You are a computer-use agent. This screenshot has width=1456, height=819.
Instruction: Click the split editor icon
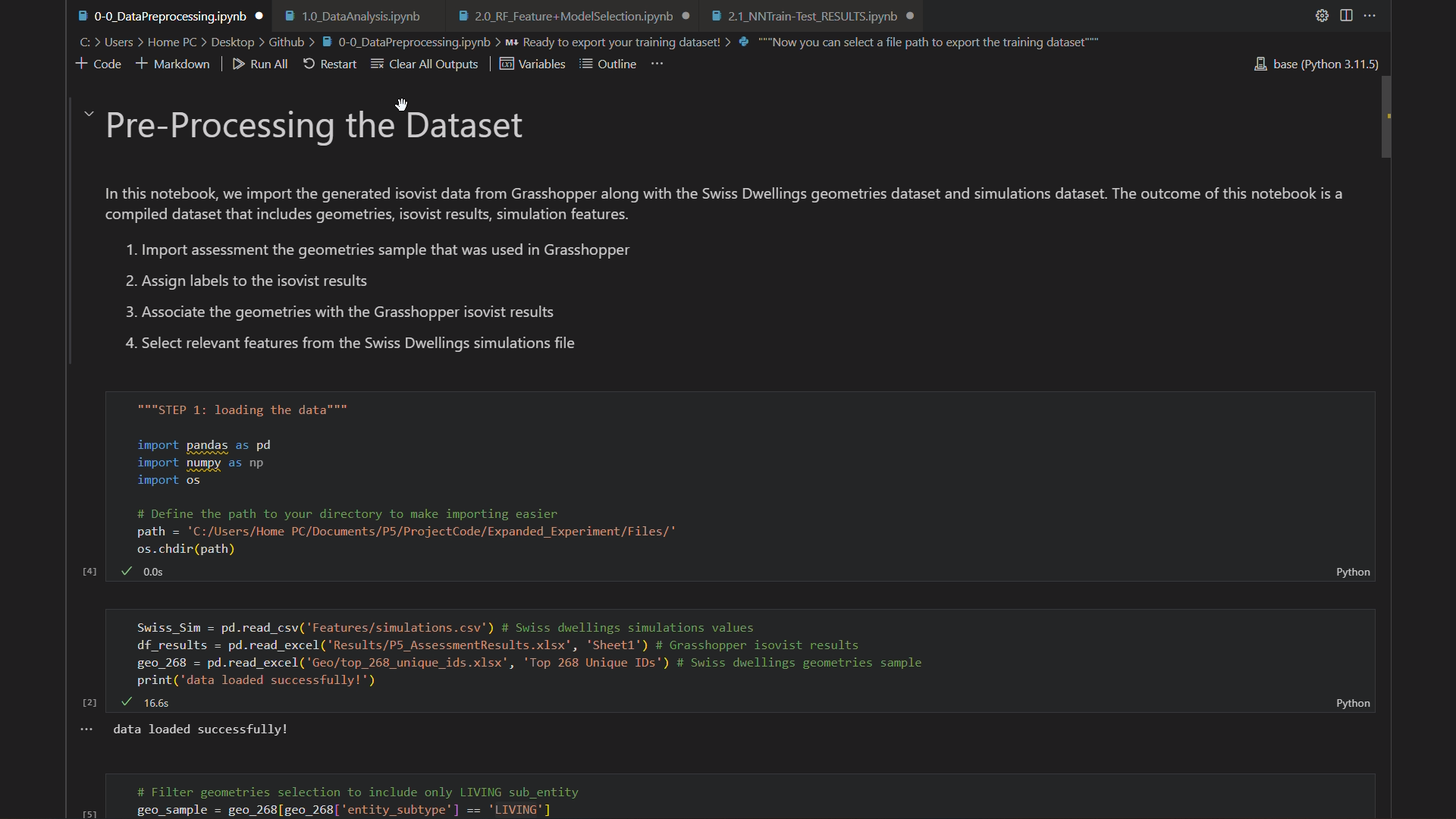click(x=1346, y=16)
